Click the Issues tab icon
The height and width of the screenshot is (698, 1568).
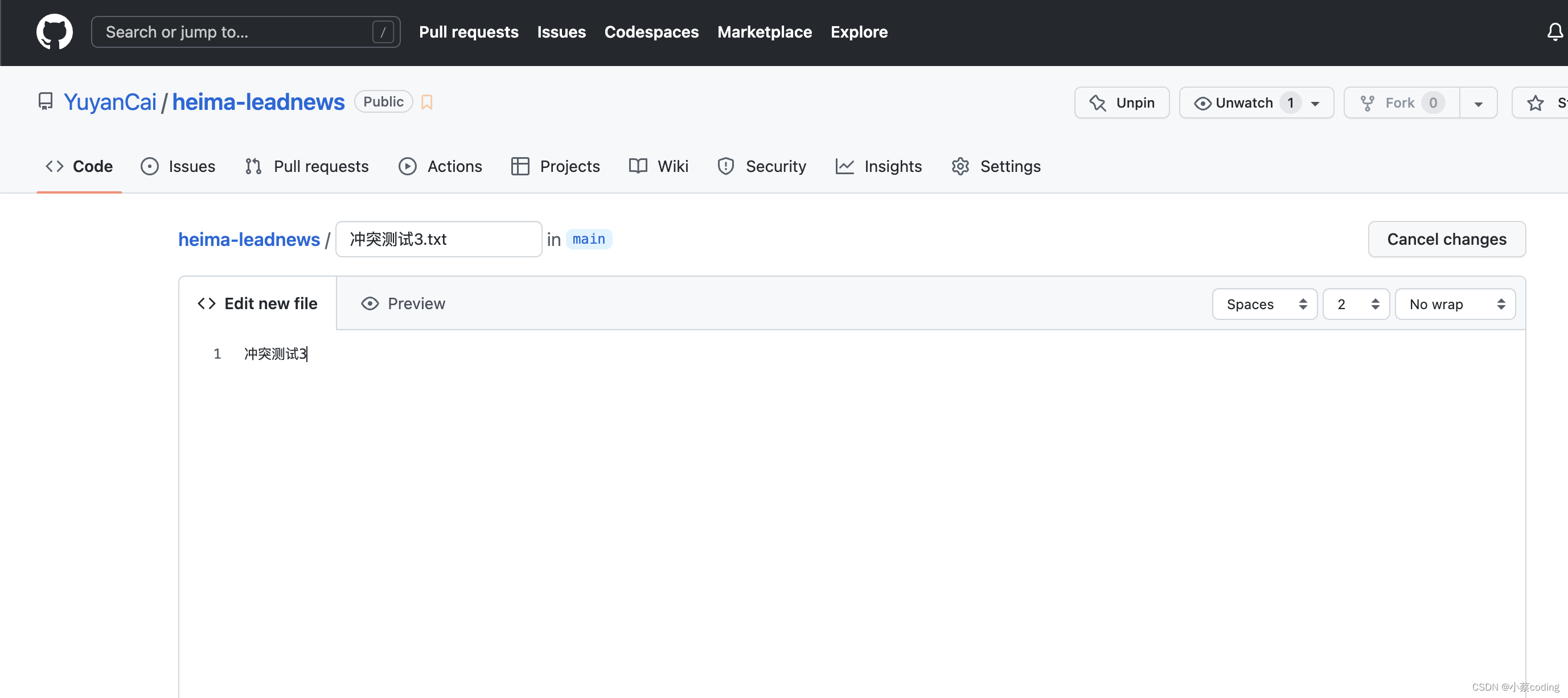151,165
